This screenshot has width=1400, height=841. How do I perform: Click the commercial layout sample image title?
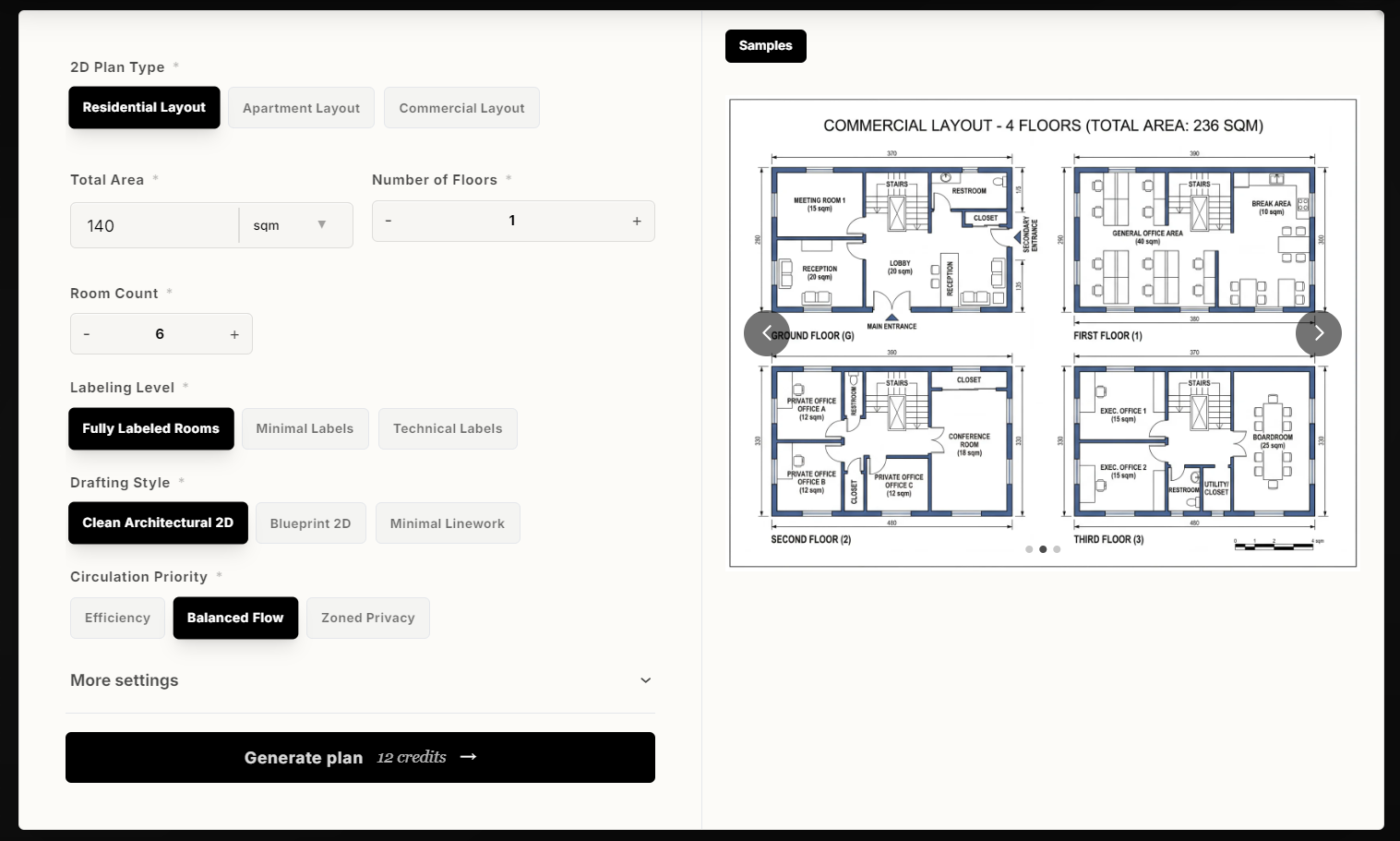(x=1043, y=126)
